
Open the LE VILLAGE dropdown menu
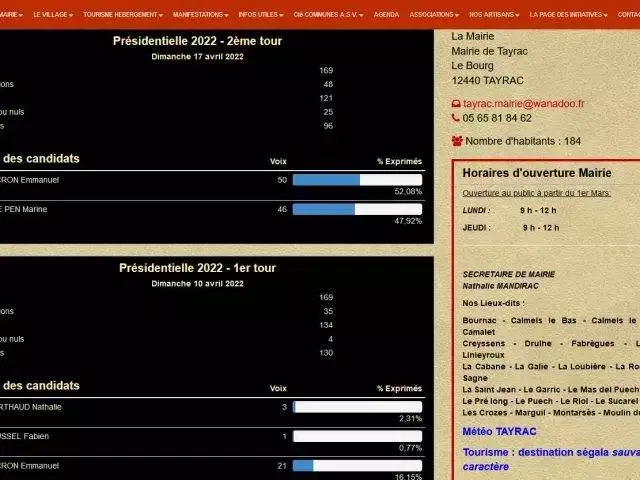[53, 15]
